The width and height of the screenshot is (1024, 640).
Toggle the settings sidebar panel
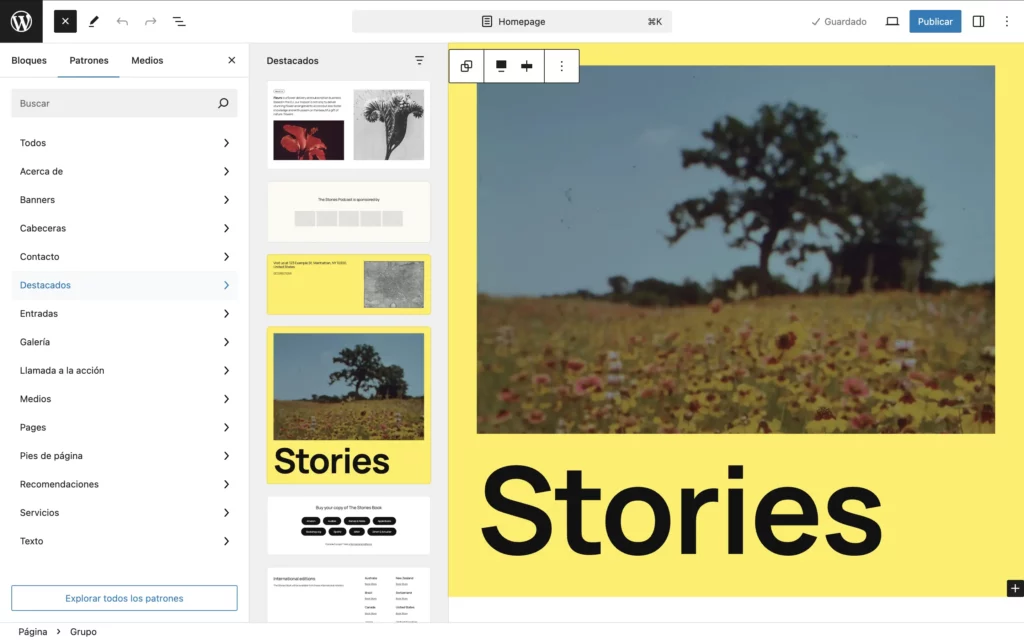click(978, 21)
